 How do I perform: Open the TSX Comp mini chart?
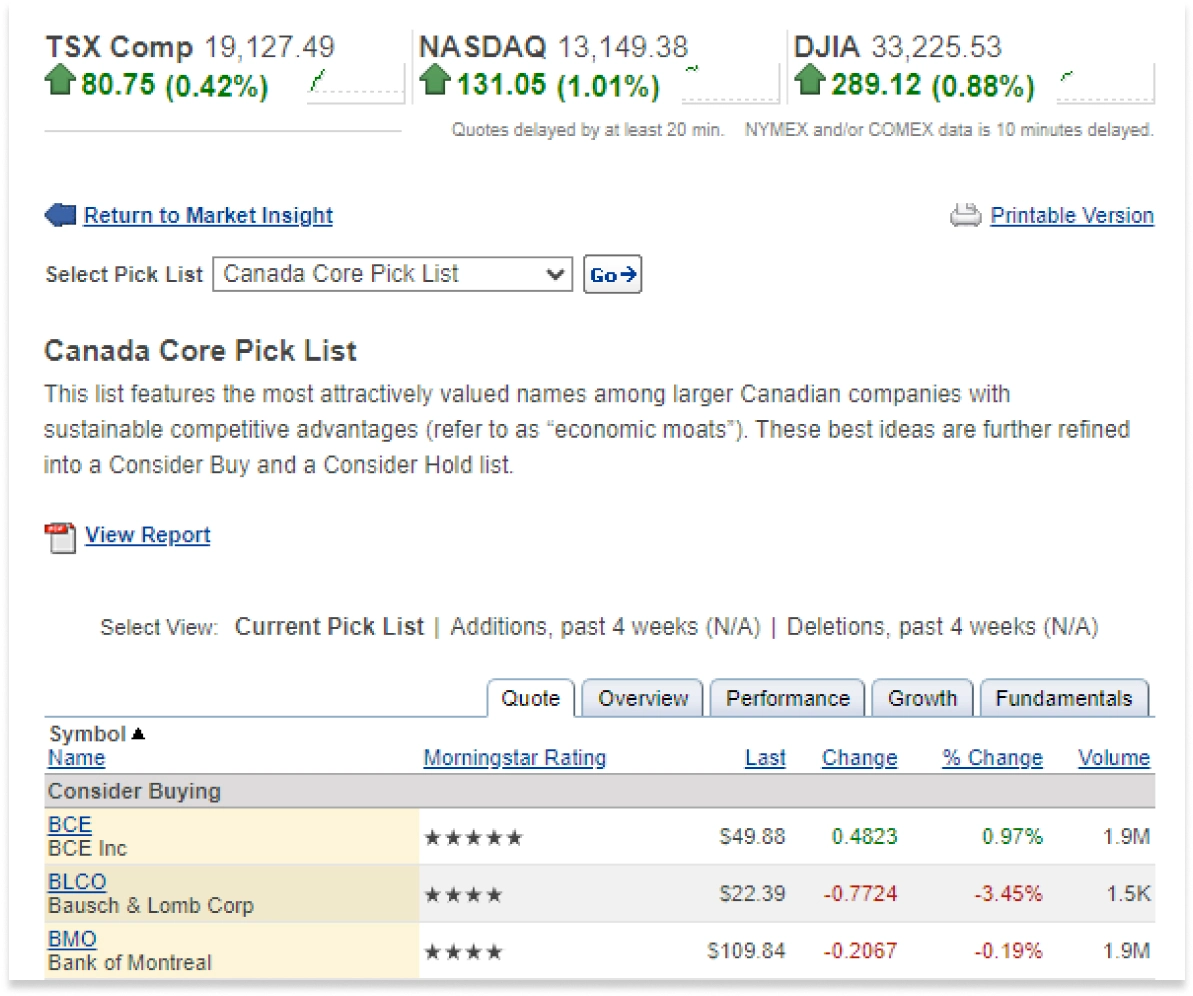click(x=355, y=82)
